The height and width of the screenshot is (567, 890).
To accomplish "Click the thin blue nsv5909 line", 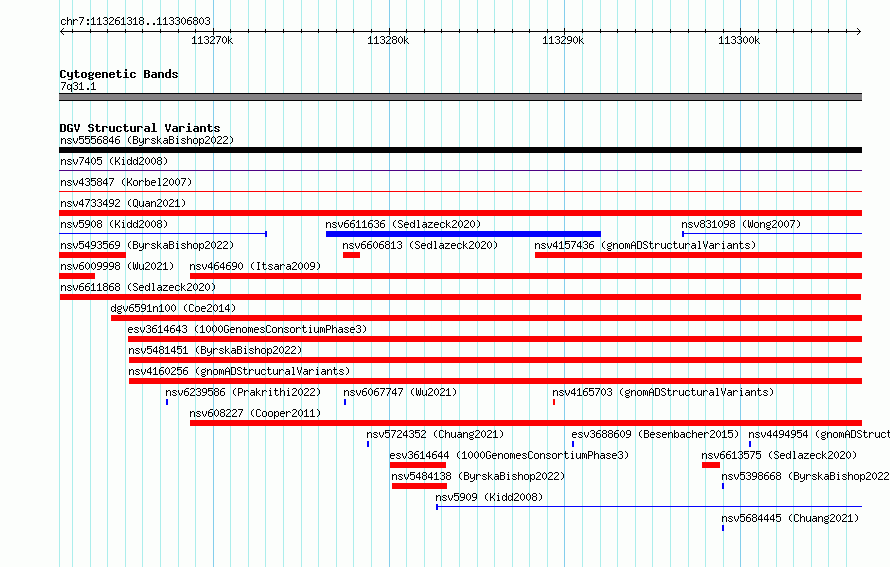I will (649, 506).
